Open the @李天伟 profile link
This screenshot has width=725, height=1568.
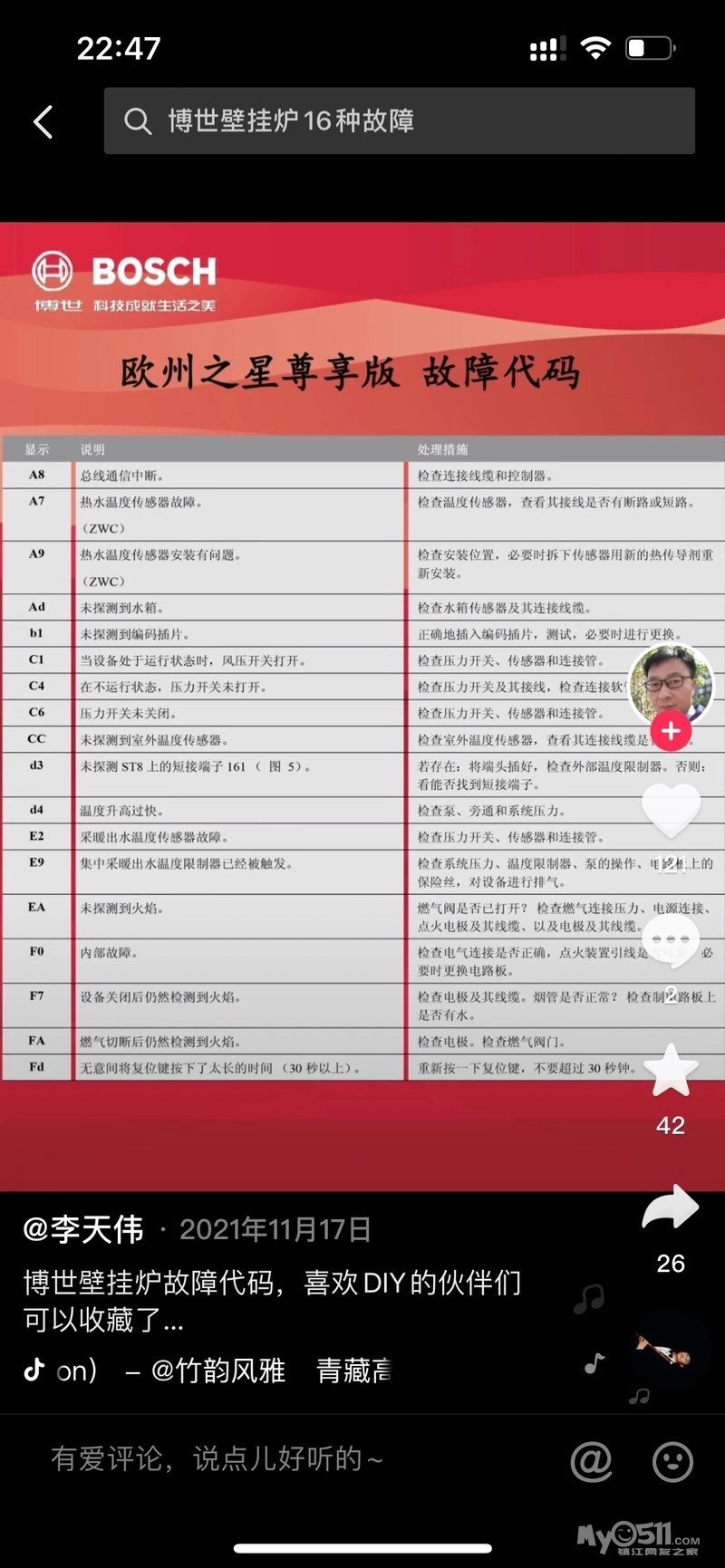click(x=83, y=1229)
